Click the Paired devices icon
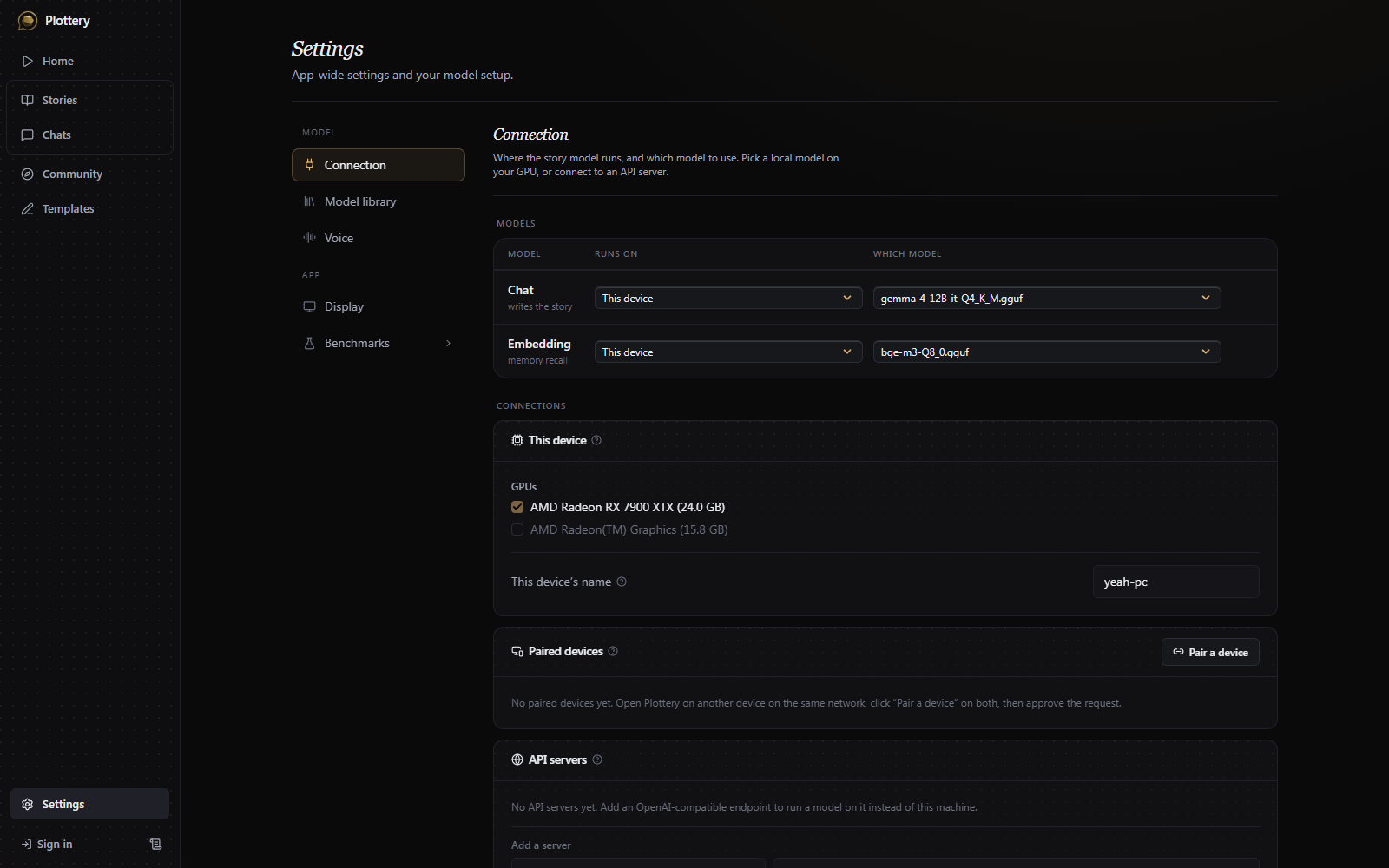 (517, 652)
